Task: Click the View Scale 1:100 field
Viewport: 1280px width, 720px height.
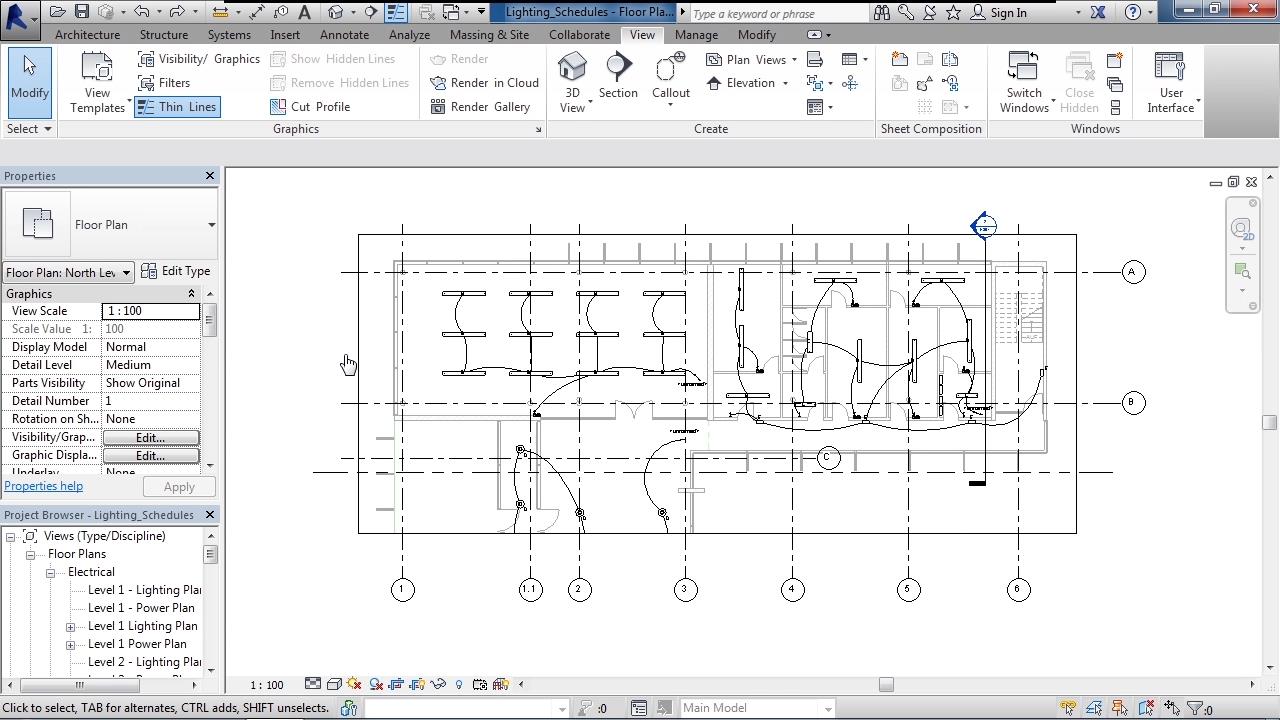Action: [x=151, y=311]
